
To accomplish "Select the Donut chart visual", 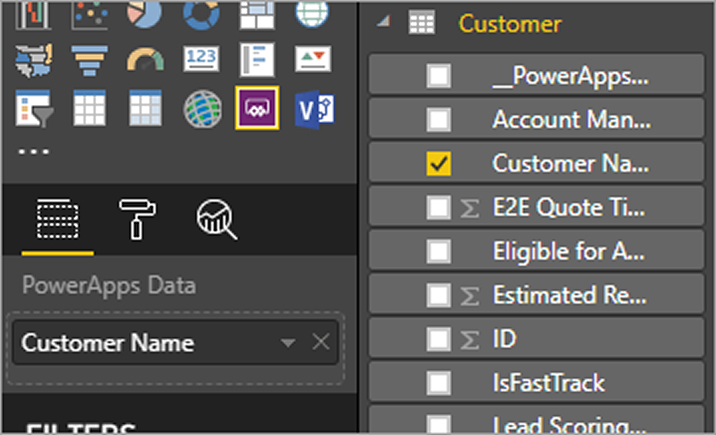I will point(201,14).
